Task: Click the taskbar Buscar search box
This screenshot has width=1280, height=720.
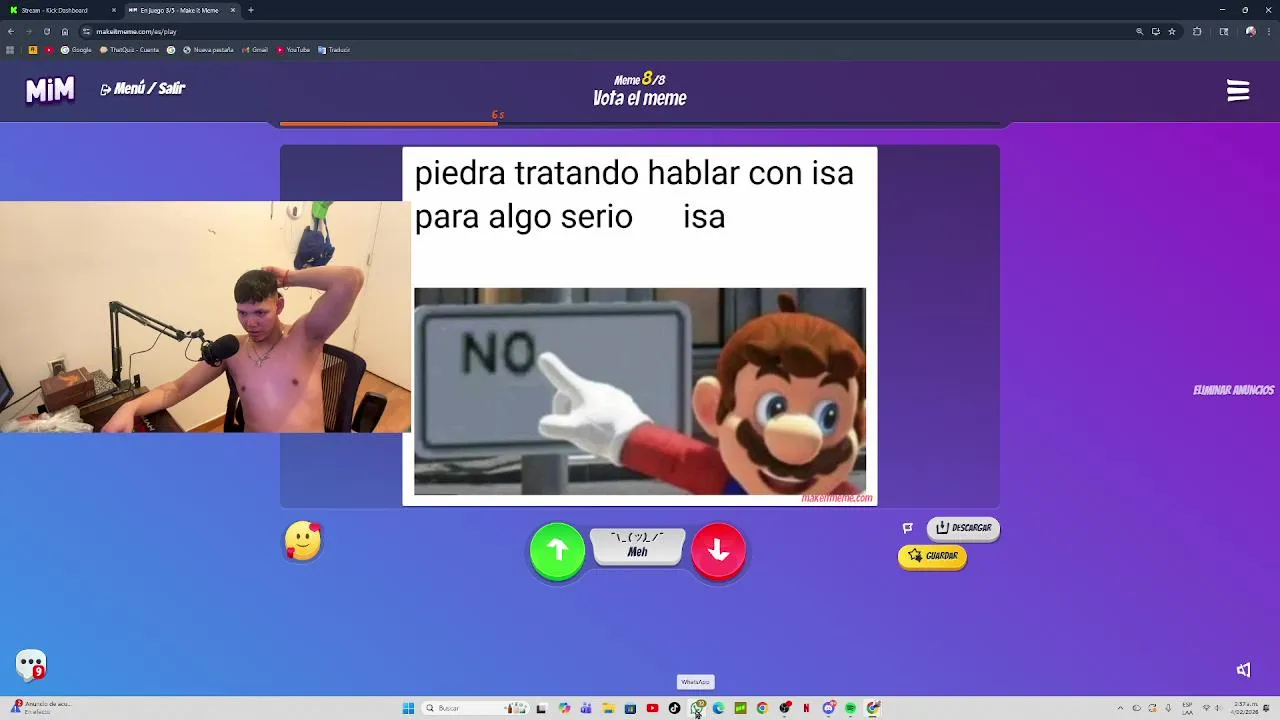Action: click(x=475, y=708)
